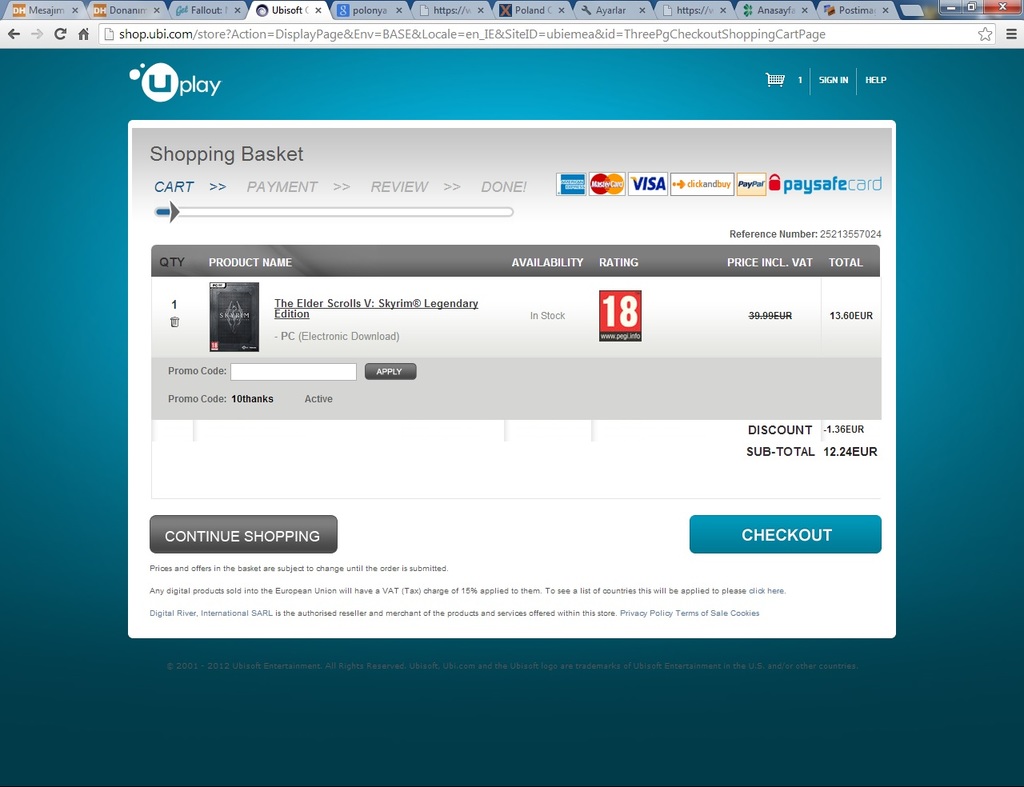Click the active promo code 10thanks
The image size is (1024, 787).
tap(252, 399)
